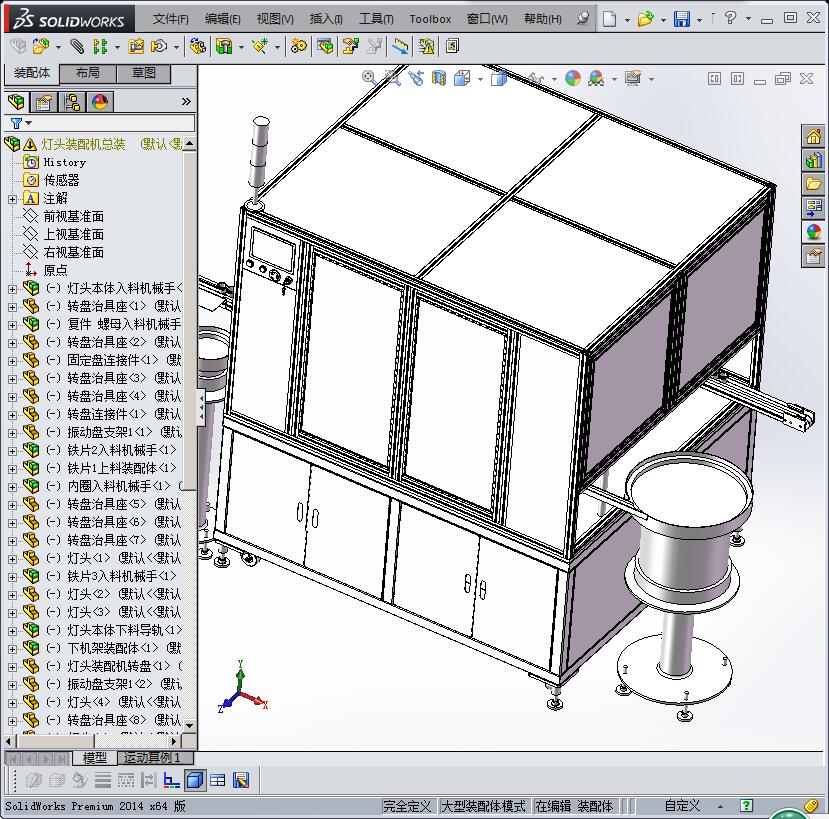Expand more manager tabs with the chevron
The image size is (829, 819).
186,102
